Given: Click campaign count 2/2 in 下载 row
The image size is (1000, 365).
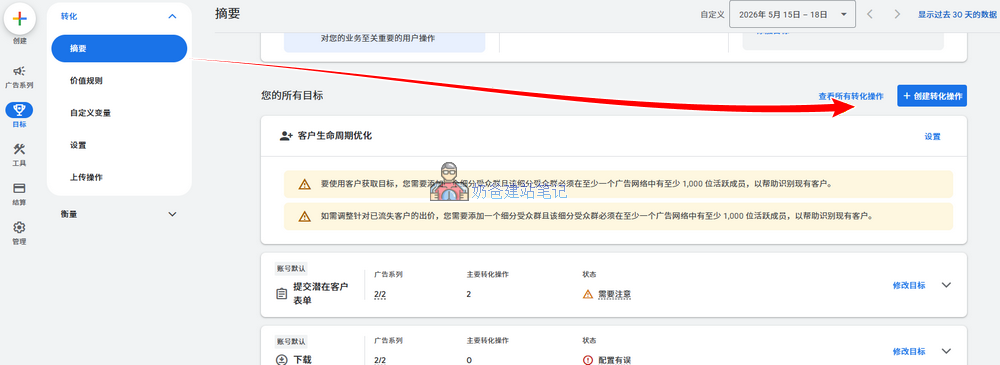Looking at the screenshot, I should click(x=380, y=360).
